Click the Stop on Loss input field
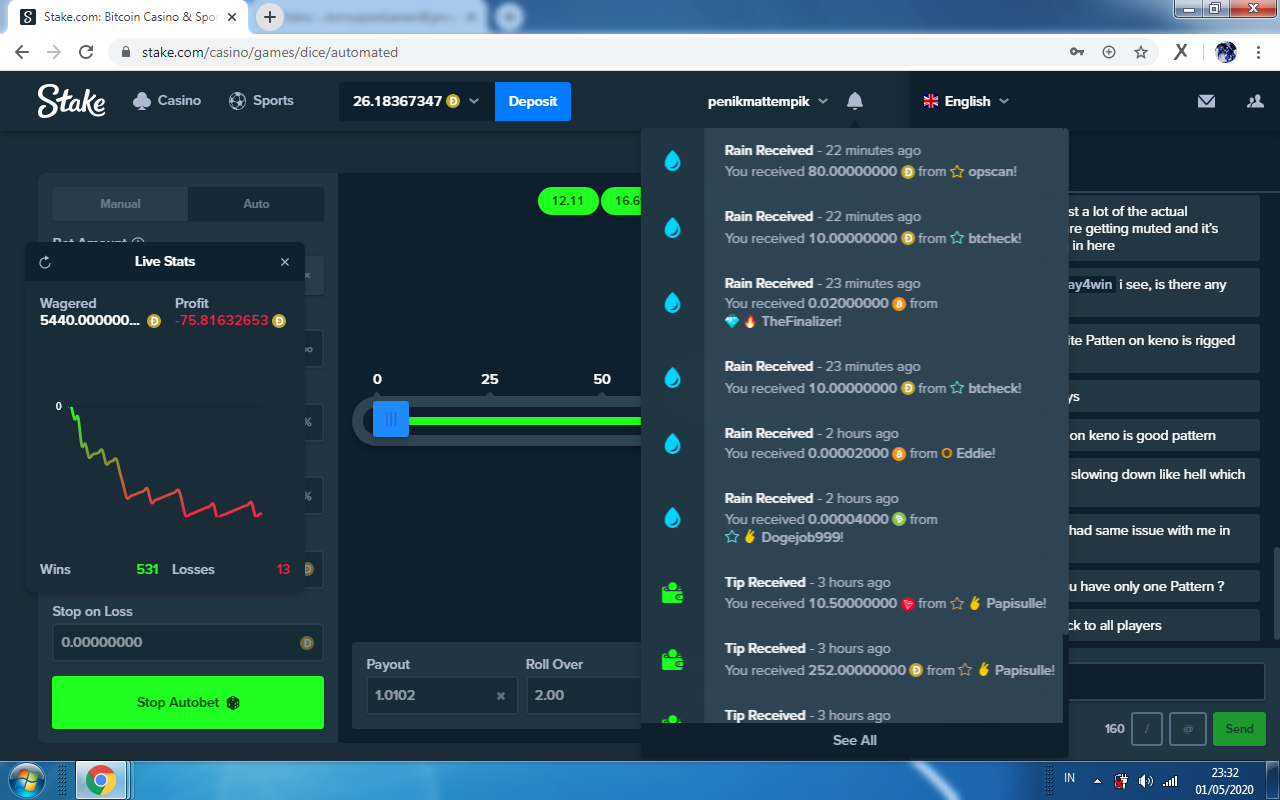The image size is (1280, 800). coord(188,642)
